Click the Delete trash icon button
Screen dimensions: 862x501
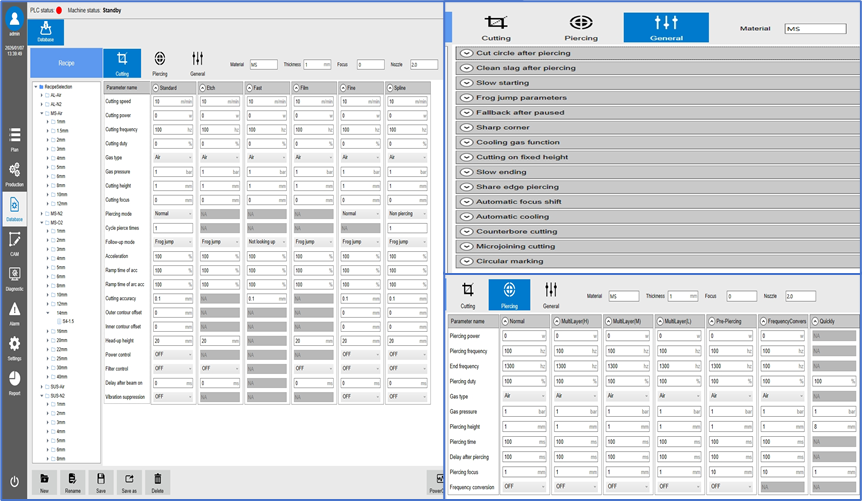point(157,482)
